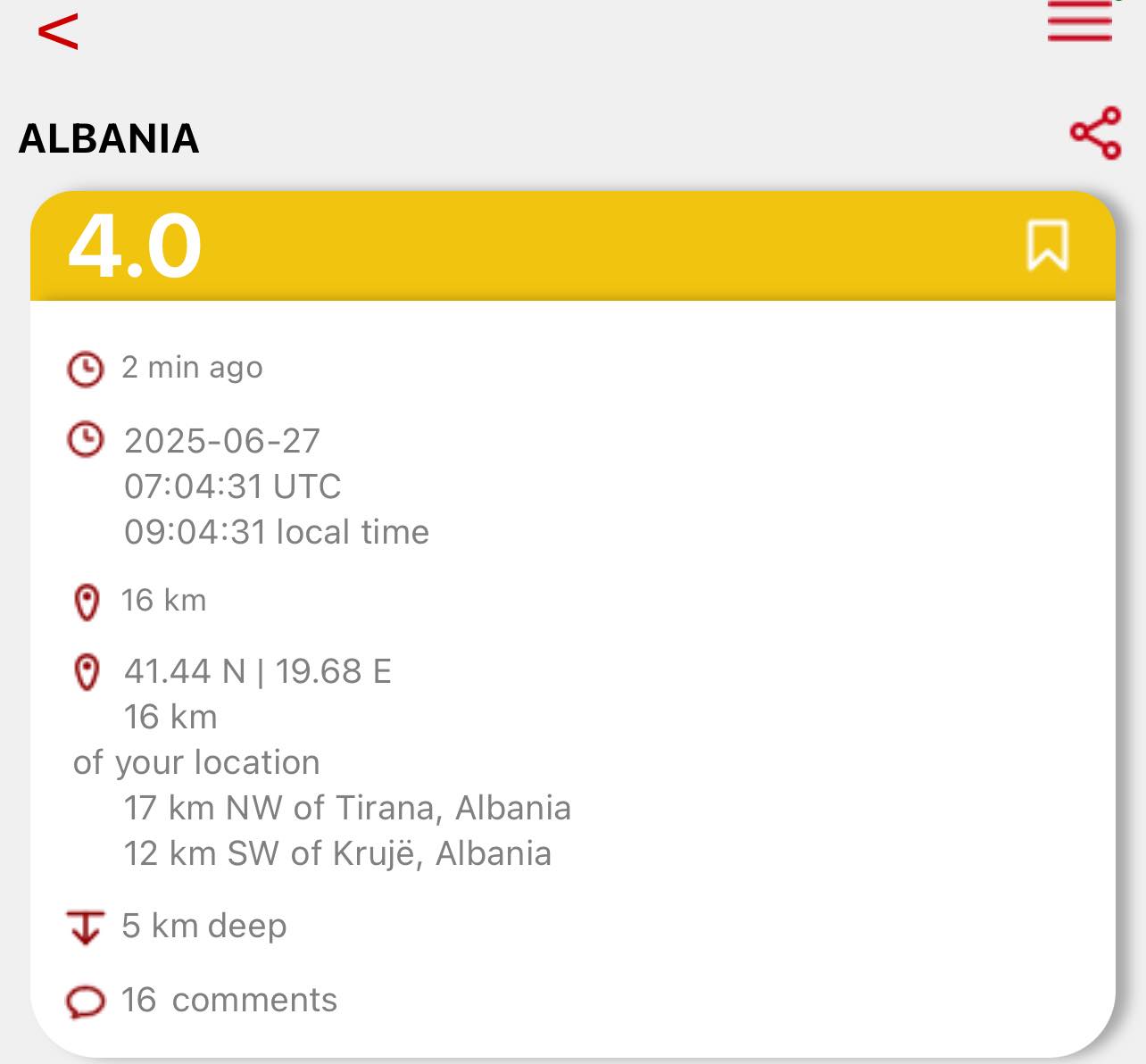Tap the location pin beside '16 km'

pos(87,603)
